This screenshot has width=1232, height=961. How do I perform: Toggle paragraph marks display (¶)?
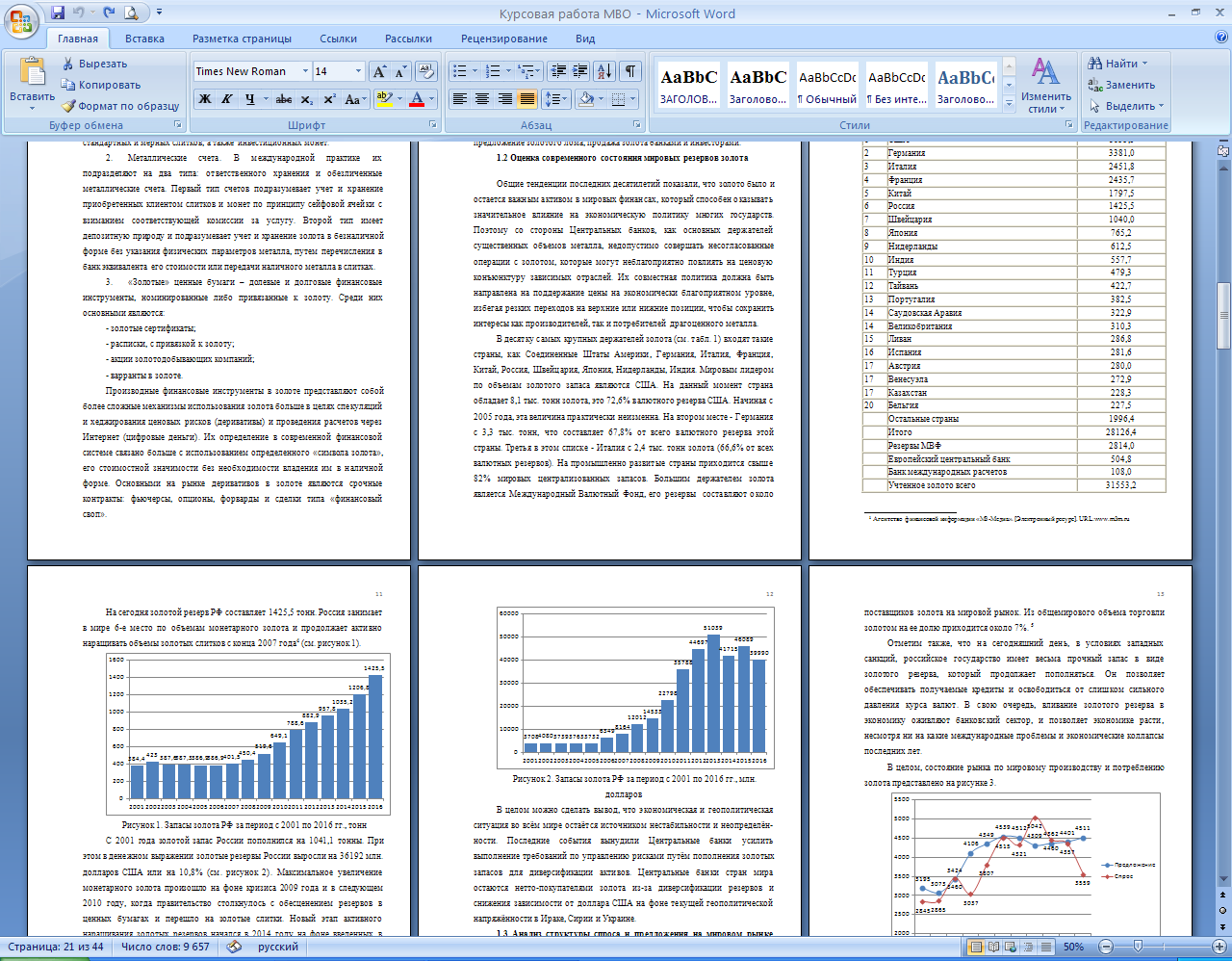tap(629, 71)
